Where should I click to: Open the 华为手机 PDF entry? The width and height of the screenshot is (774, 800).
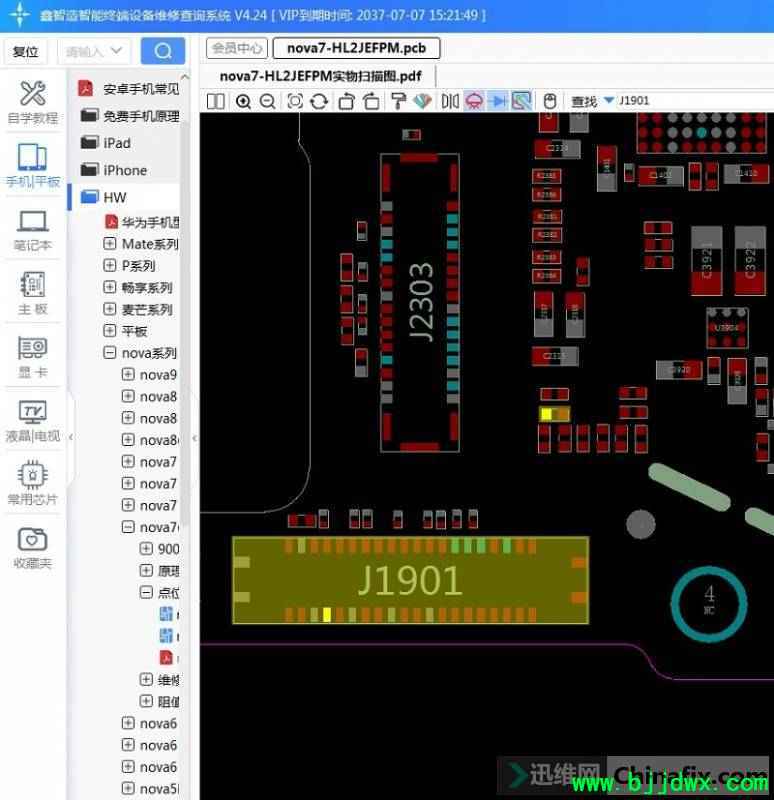tap(142, 222)
